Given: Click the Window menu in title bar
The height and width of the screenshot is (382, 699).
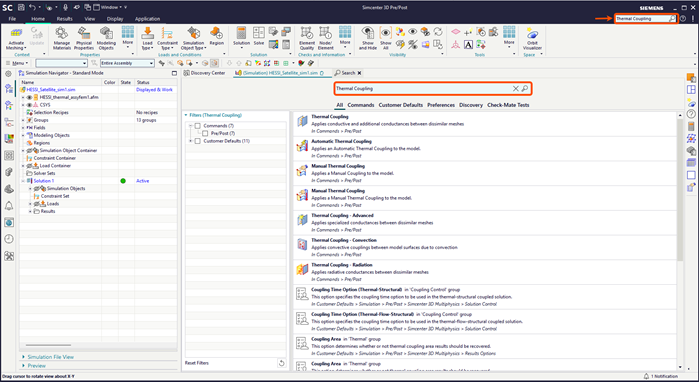Looking at the screenshot, I should (110, 7).
